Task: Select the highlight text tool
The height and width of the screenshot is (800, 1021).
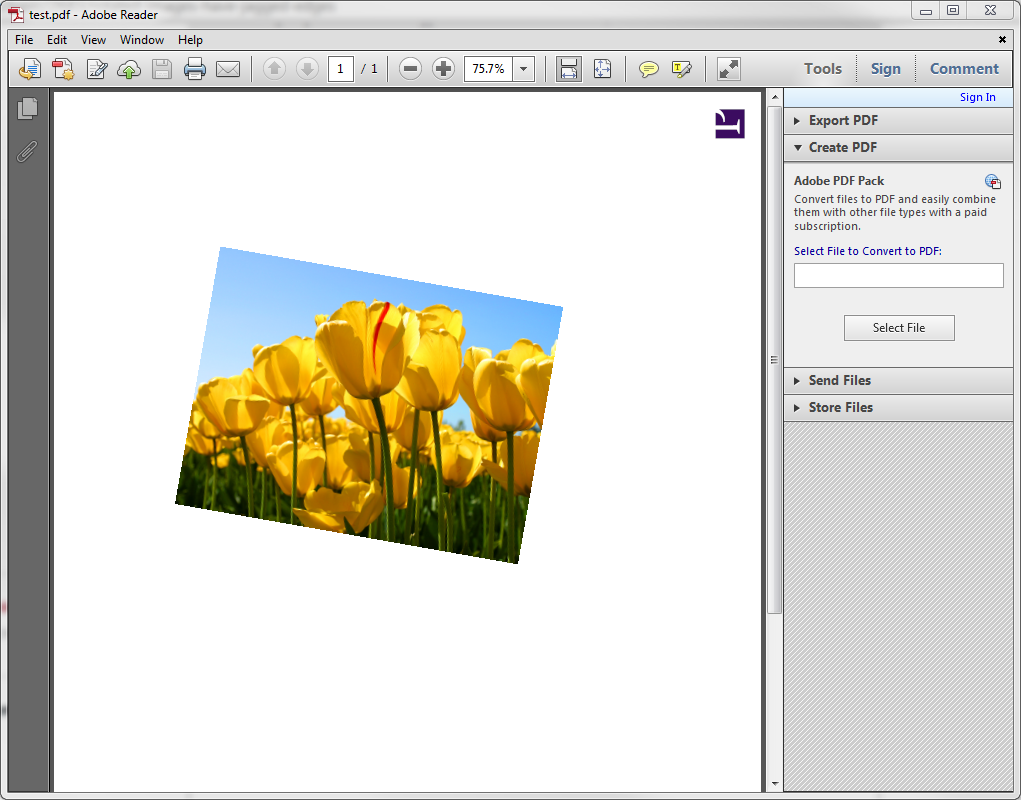Action: point(682,69)
